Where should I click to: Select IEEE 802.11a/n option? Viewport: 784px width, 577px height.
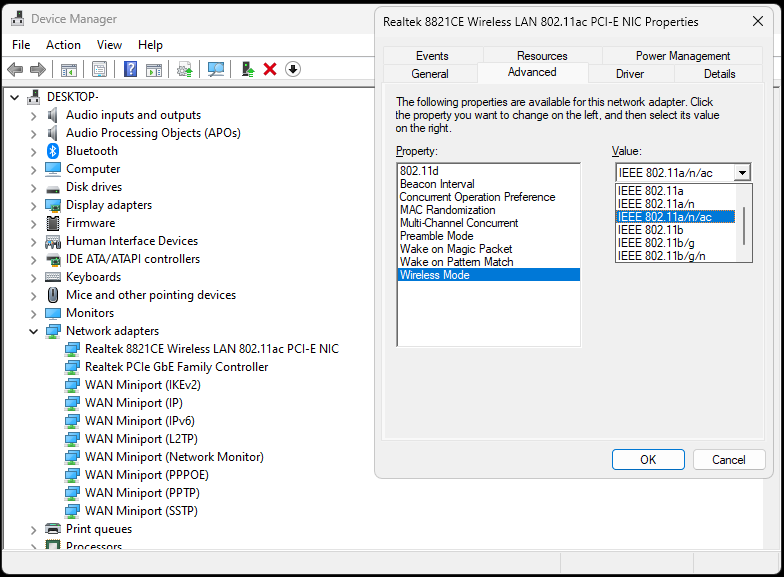click(676, 204)
